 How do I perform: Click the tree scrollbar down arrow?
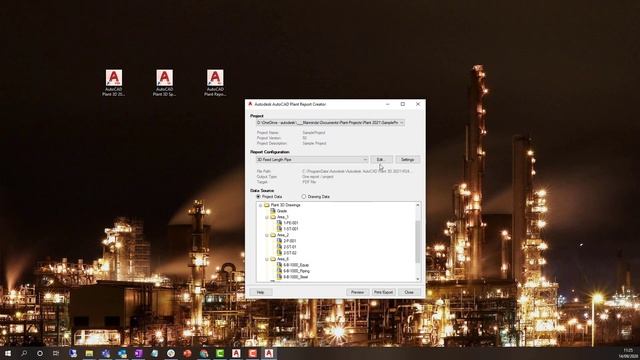pyautogui.click(x=418, y=279)
